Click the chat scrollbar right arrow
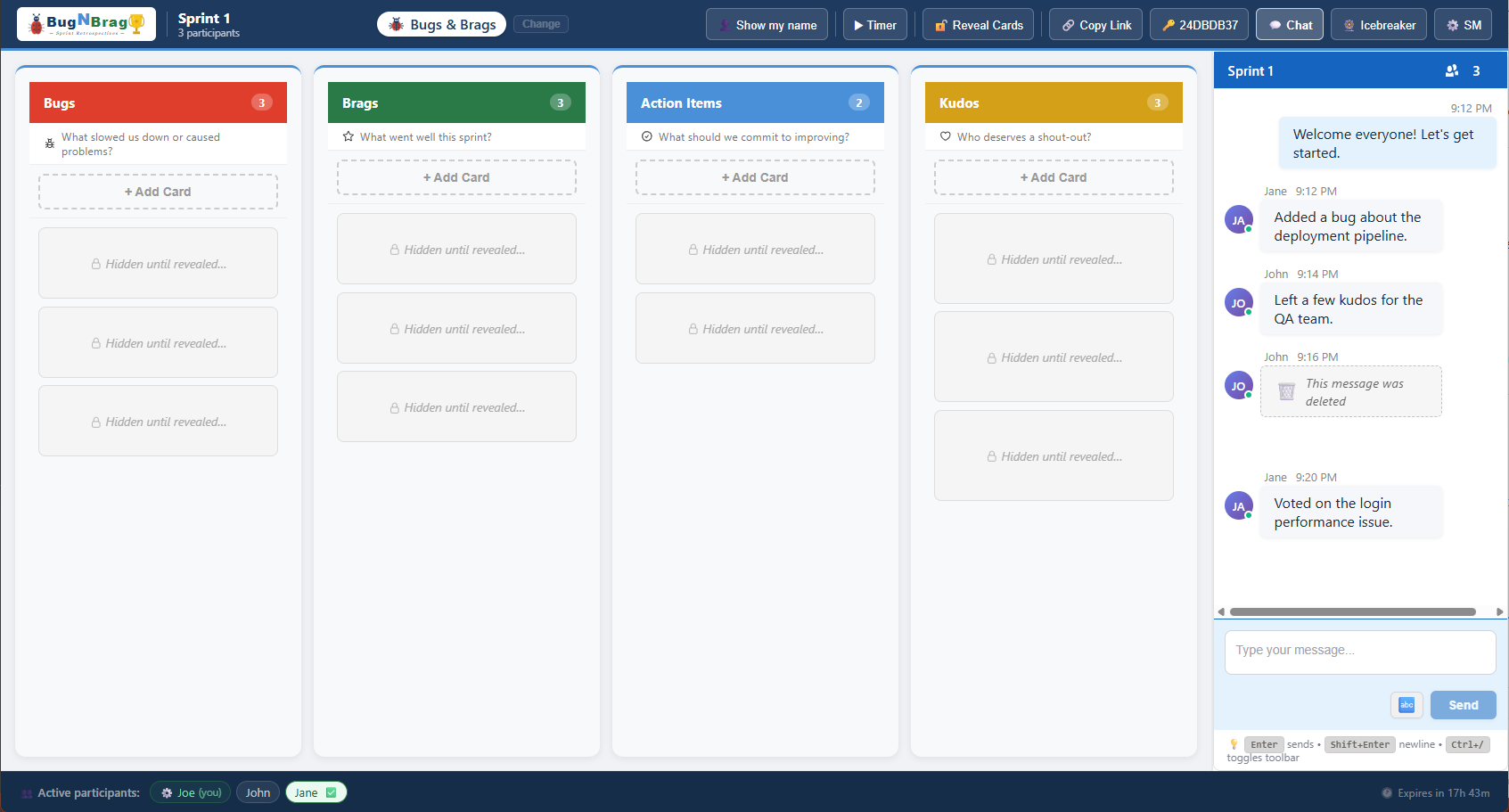Viewport: 1509px width, 812px height. pos(1499,611)
